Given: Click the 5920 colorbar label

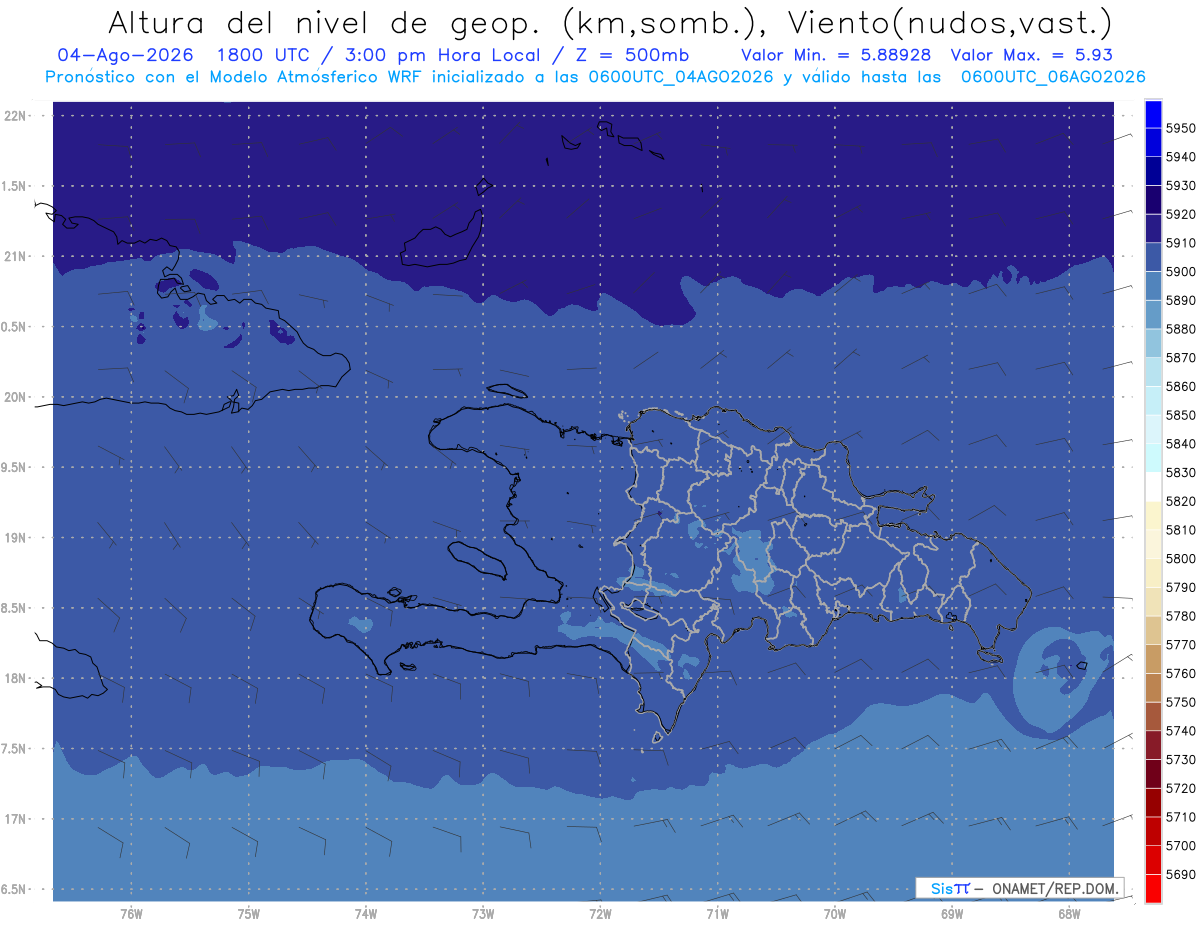Looking at the screenshot, I should point(1181,214).
